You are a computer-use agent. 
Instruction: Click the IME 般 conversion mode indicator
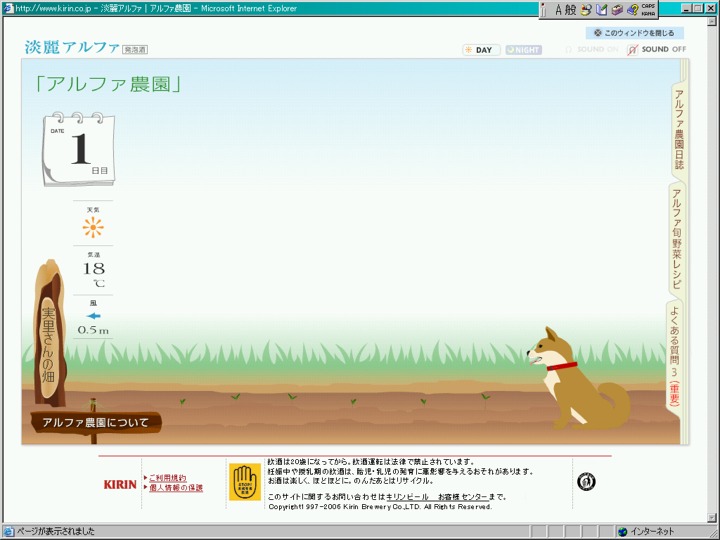(x=571, y=10)
